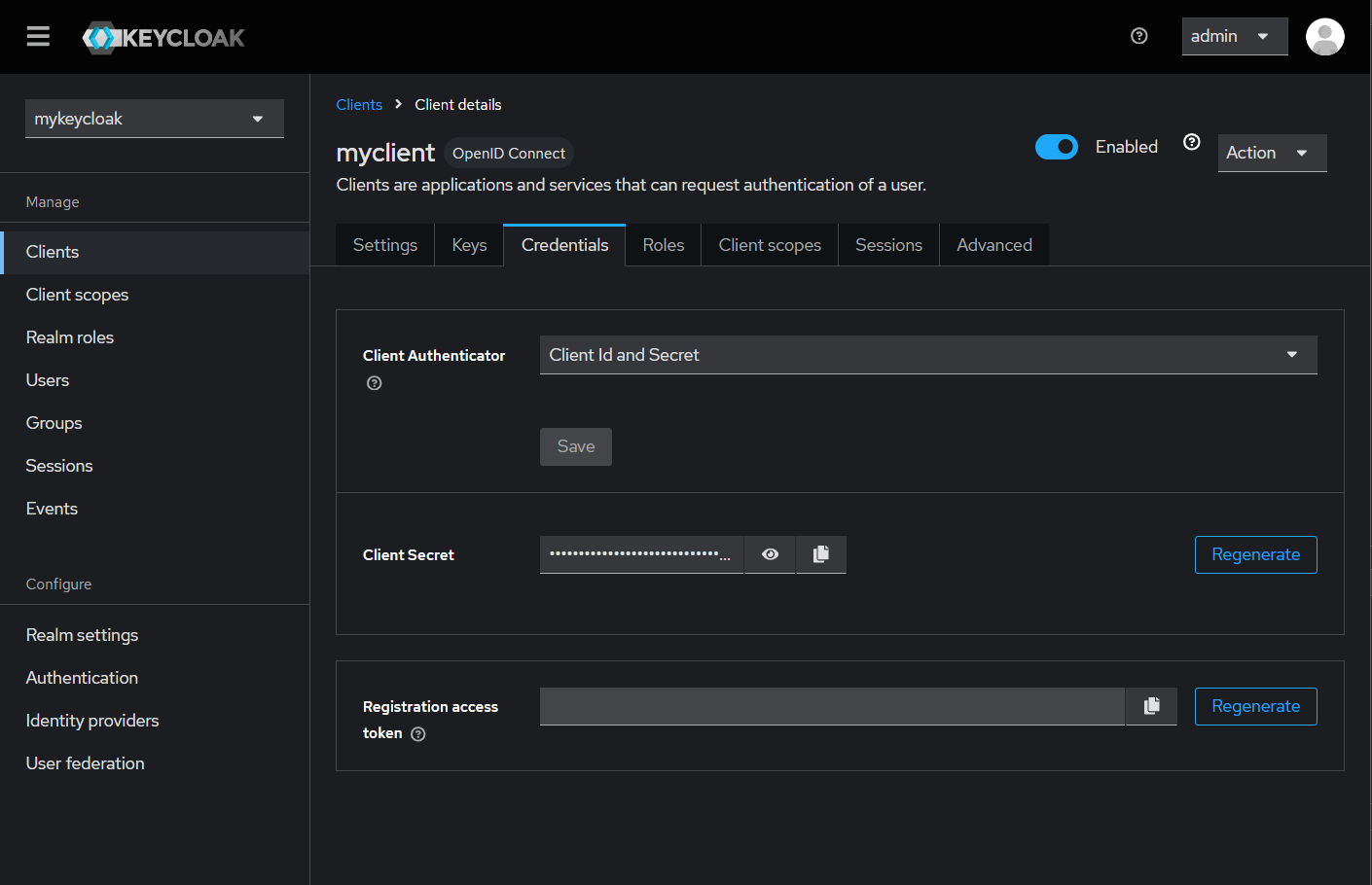Switch to the Sessions tab
The width and height of the screenshot is (1372, 885).
click(x=888, y=245)
